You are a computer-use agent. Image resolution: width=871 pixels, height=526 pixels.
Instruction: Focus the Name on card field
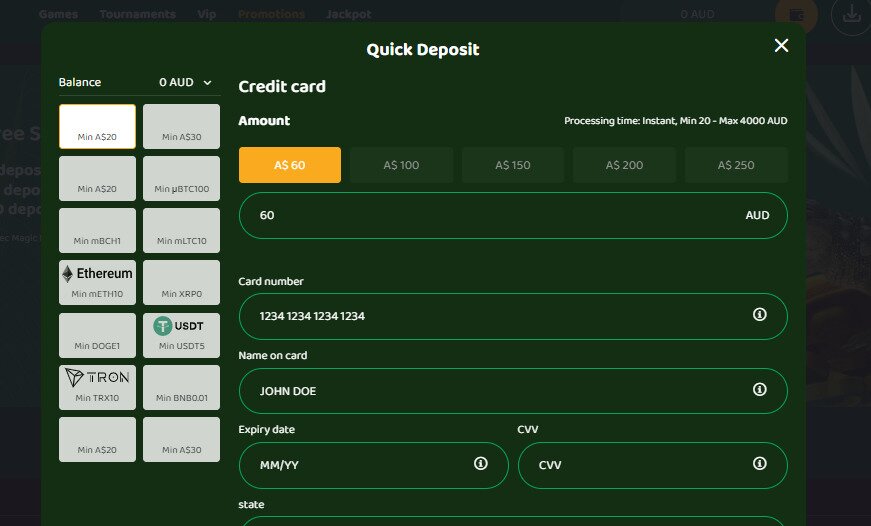[513, 391]
